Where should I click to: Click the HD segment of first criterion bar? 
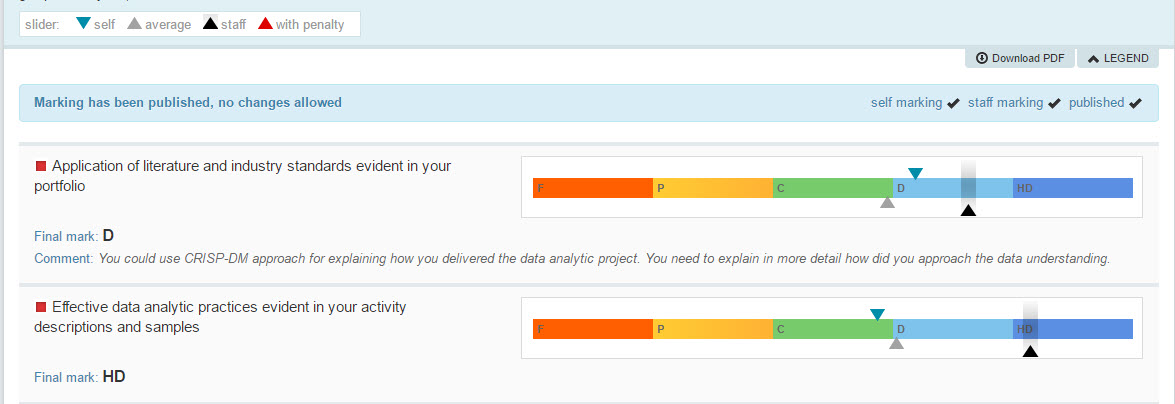click(1073, 188)
